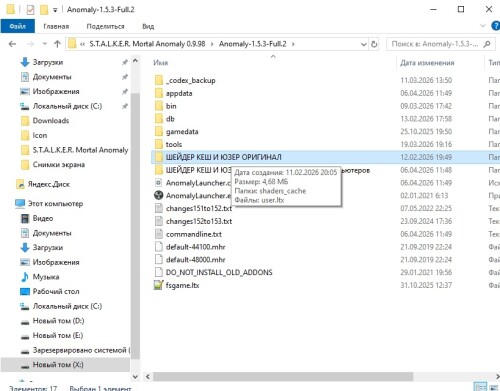Select the AnomalyLauncher config file icon
Viewport: 500px width, 391px height.
pos(159,183)
